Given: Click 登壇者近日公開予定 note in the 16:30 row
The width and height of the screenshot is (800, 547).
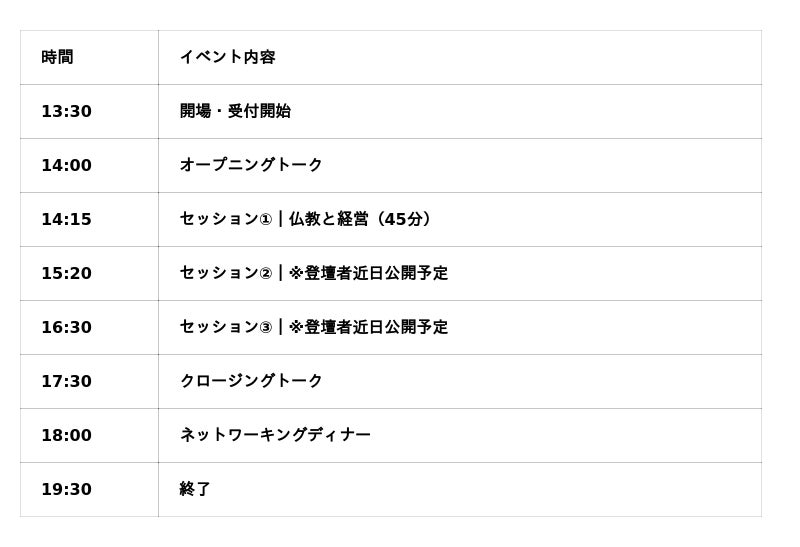Looking at the screenshot, I should click(375, 328).
